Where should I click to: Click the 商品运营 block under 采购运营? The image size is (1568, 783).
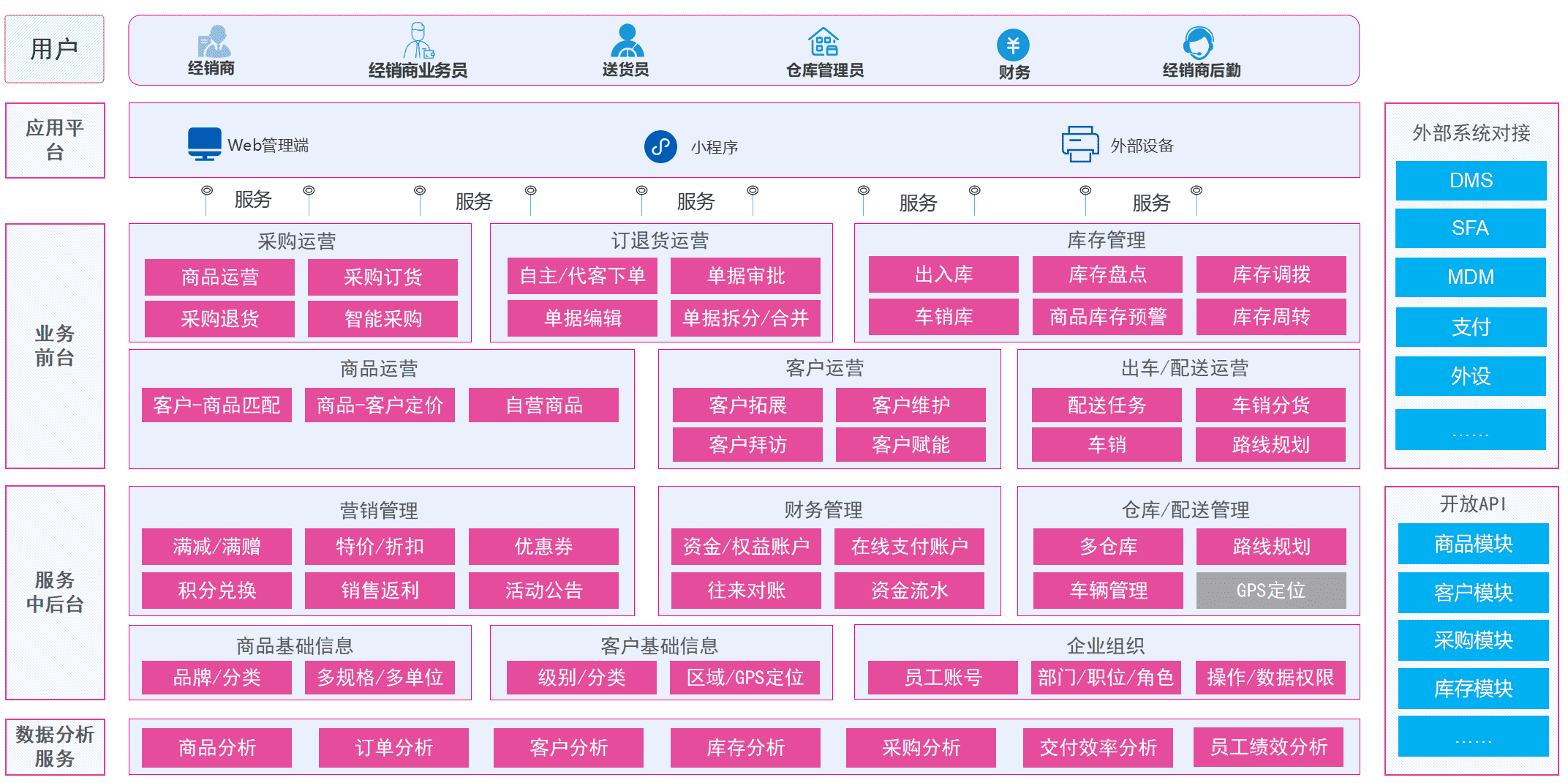point(219,277)
